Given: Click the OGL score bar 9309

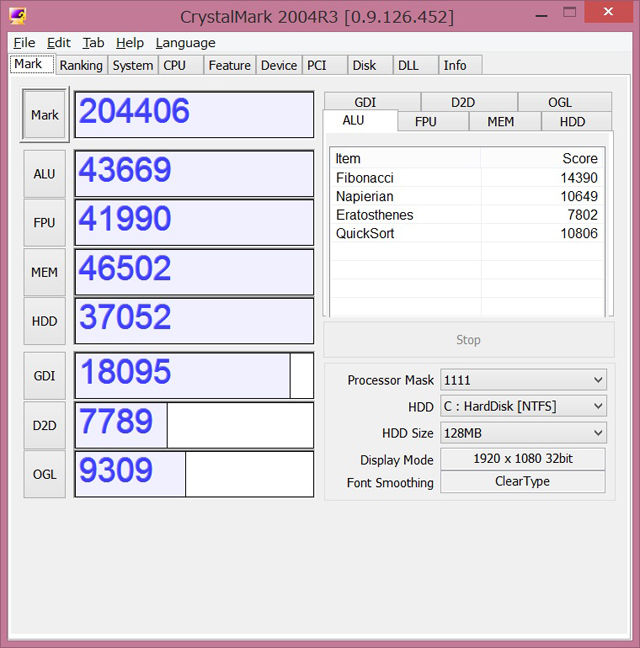Looking at the screenshot, I should point(194,474).
